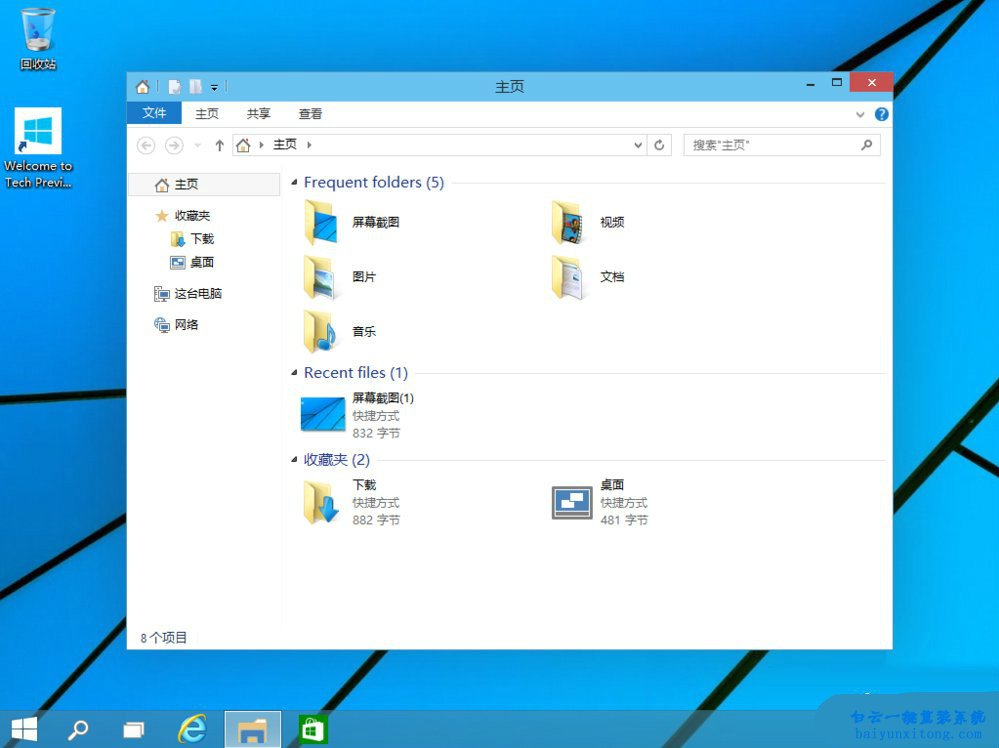Screen dimensions: 999x748
Task: Open the 文件 menu
Action: coord(154,113)
